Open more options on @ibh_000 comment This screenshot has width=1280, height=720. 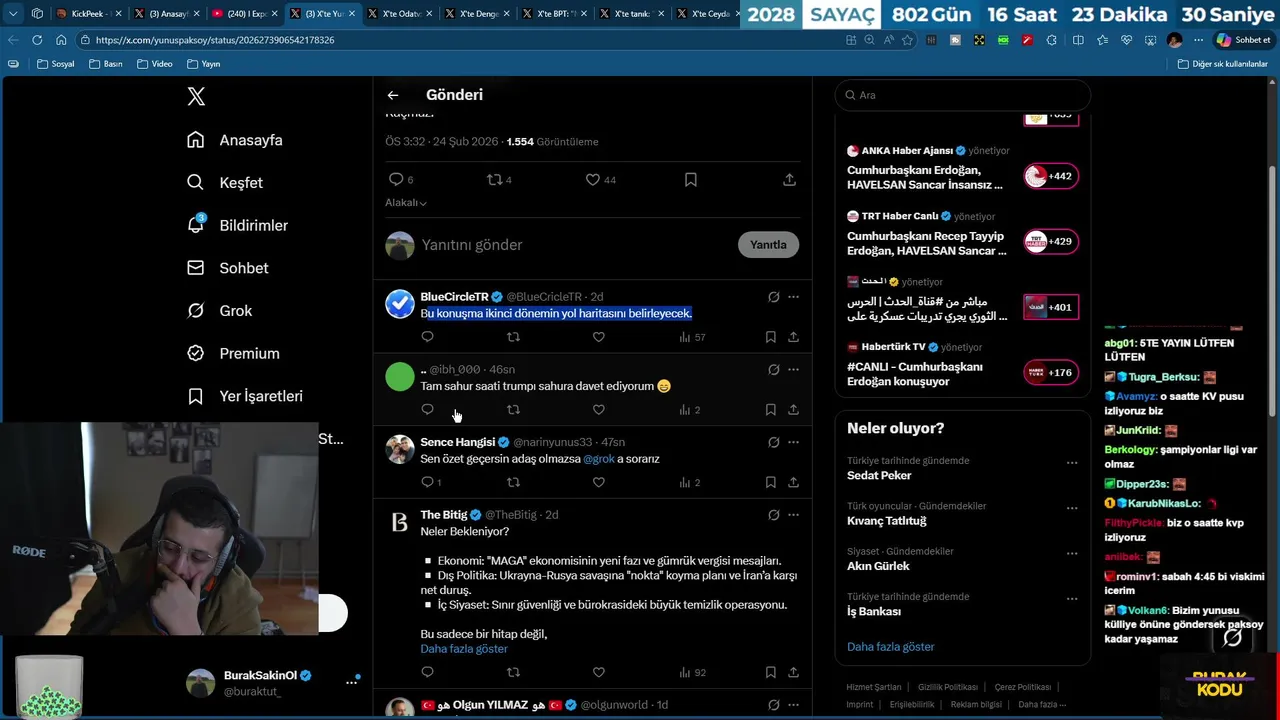793,370
